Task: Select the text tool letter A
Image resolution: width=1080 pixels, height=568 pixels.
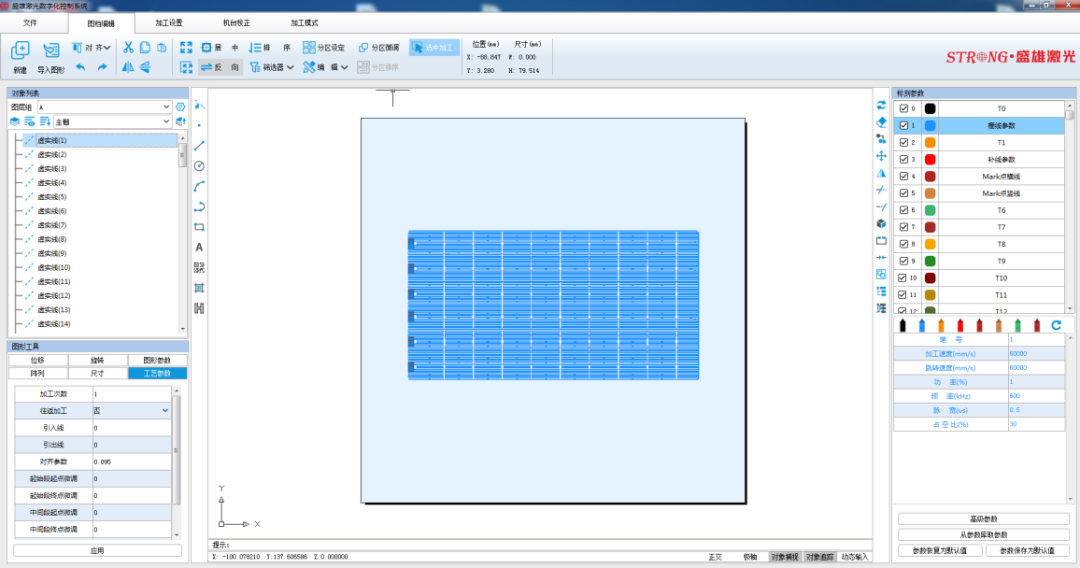Action: [x=199, y=247]
